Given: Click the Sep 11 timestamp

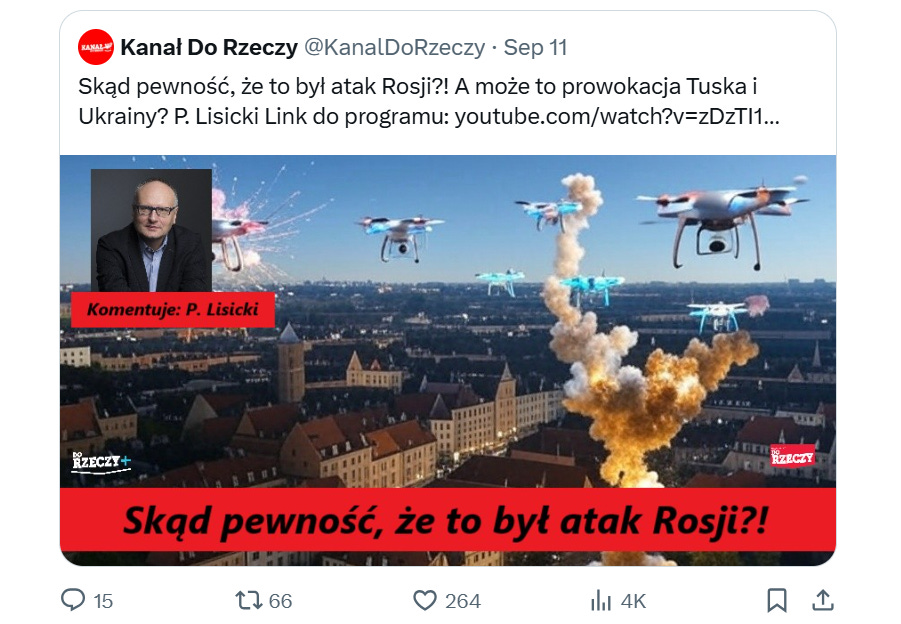Looking at the screenshot, I should [536, 47].
